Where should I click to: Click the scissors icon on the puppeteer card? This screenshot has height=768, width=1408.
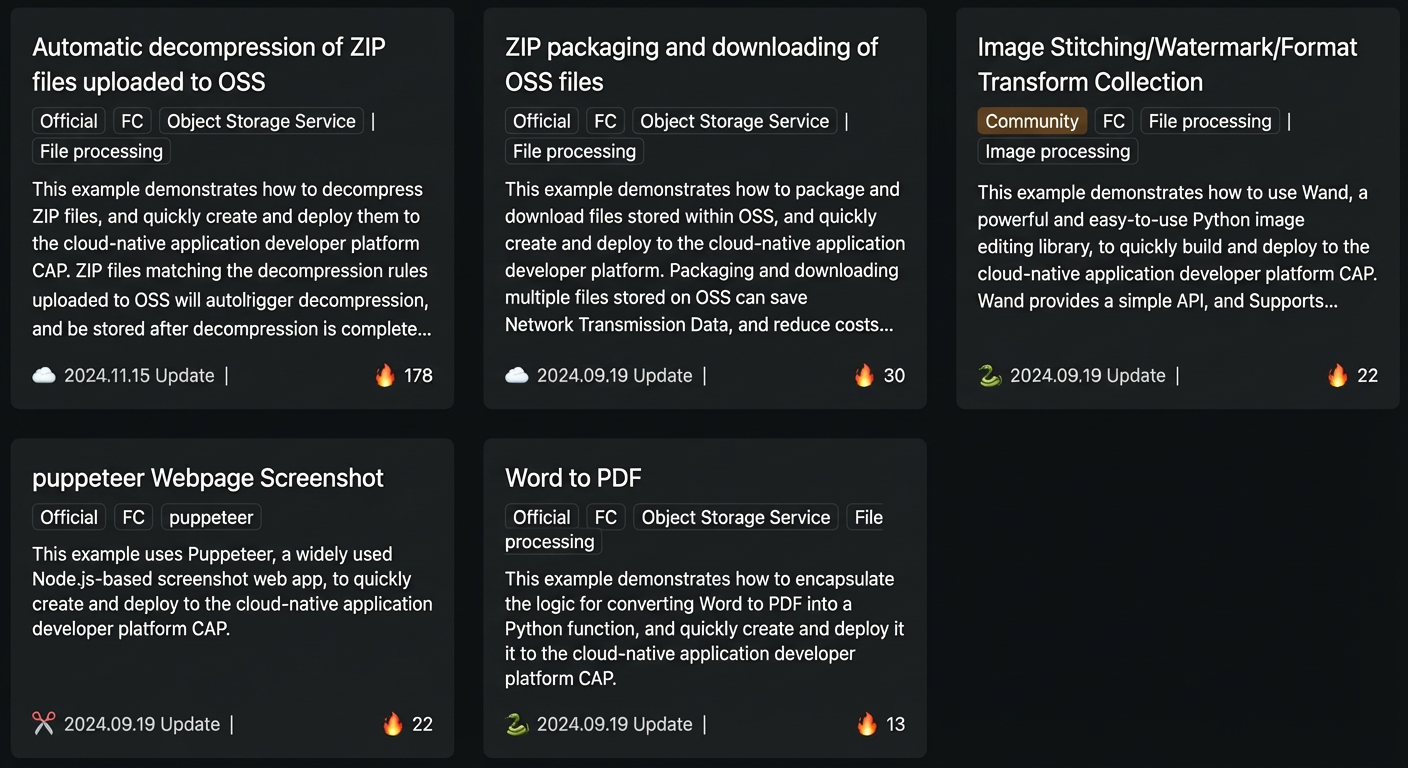44,724
